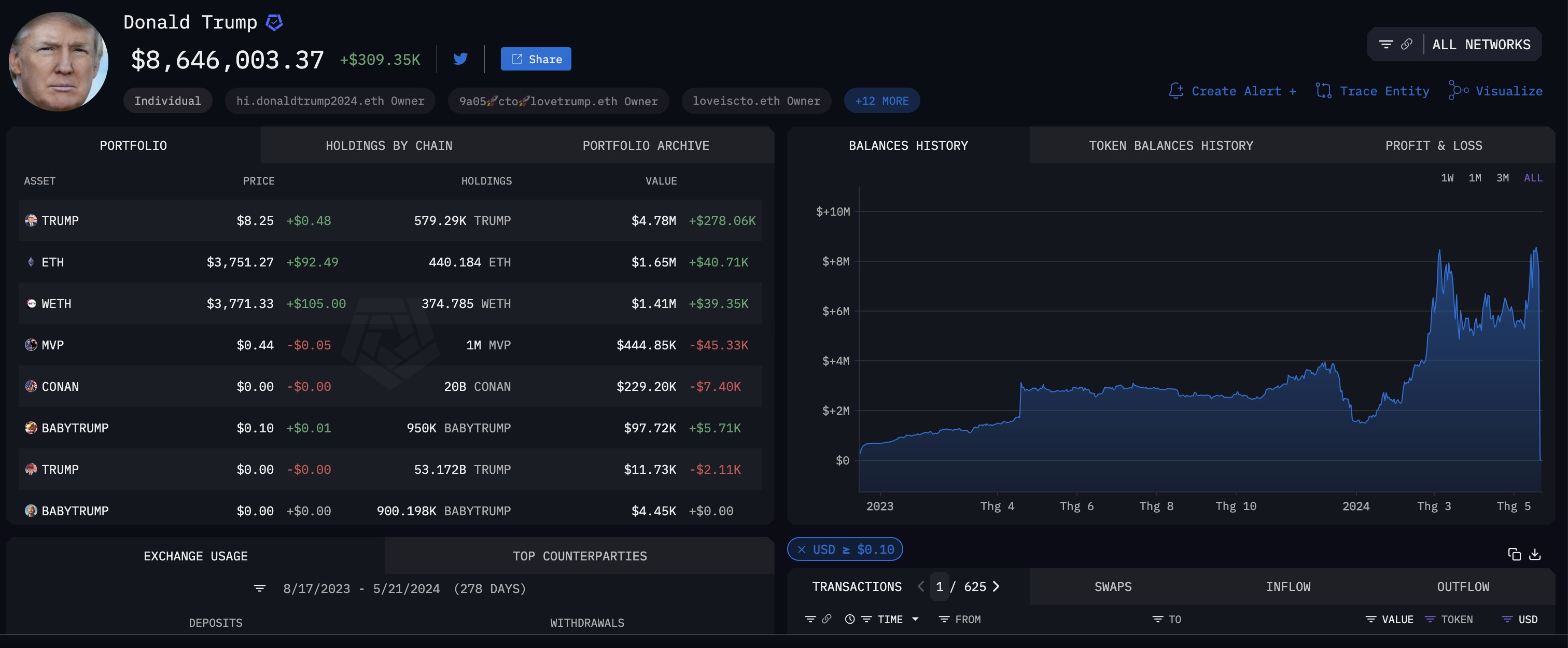The image size is (1568, 648).
Task: Remove the USD ≥ $0.10 filter chip
Action: tap(802, 549)
